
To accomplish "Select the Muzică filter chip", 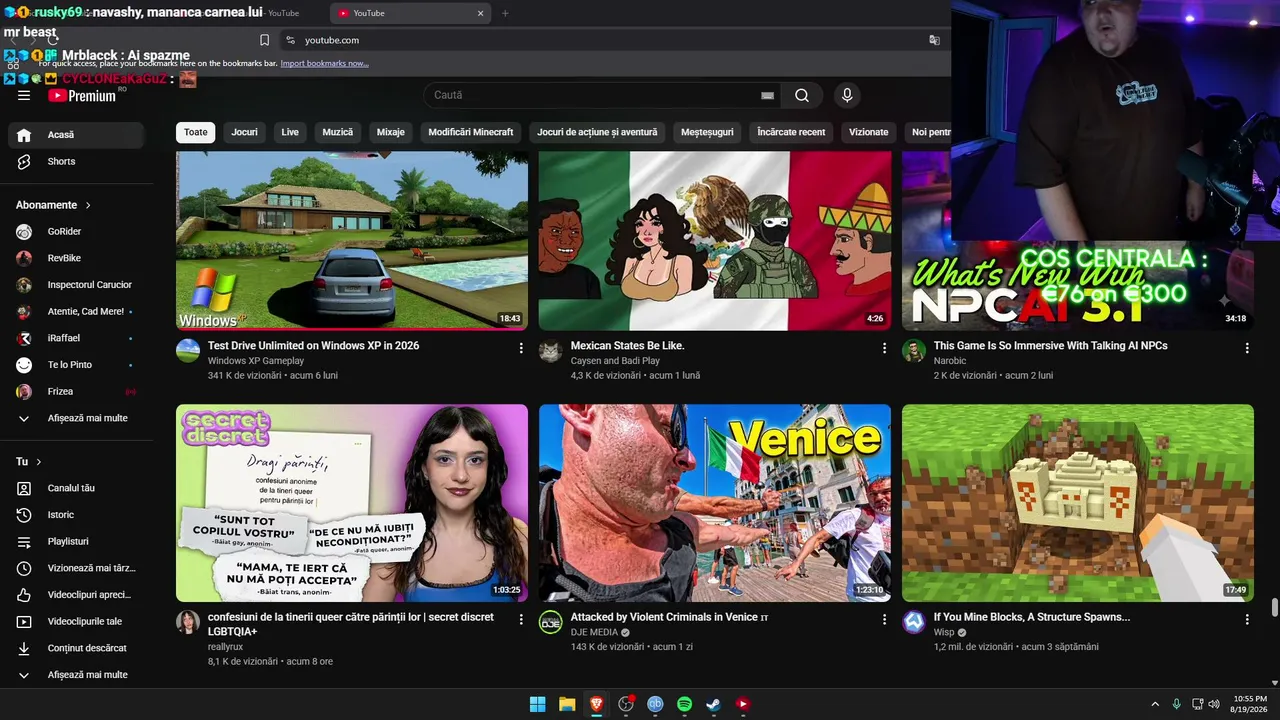I will point(338,132).
